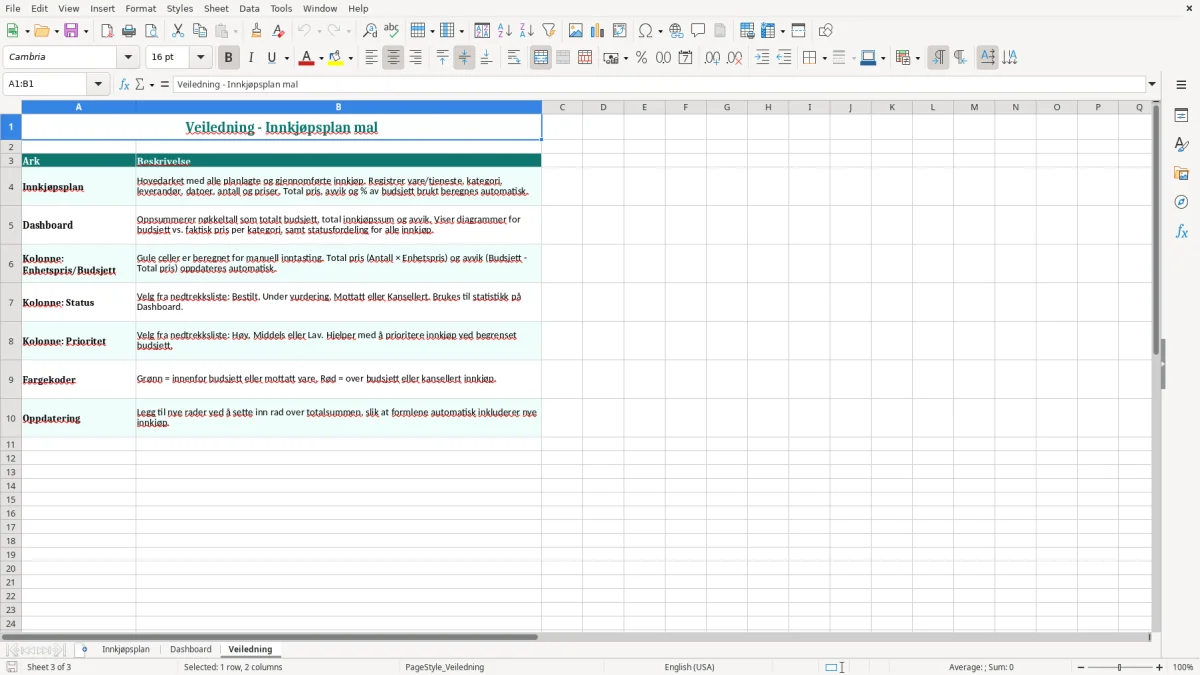Clear direct formatting

pos(279,31)
